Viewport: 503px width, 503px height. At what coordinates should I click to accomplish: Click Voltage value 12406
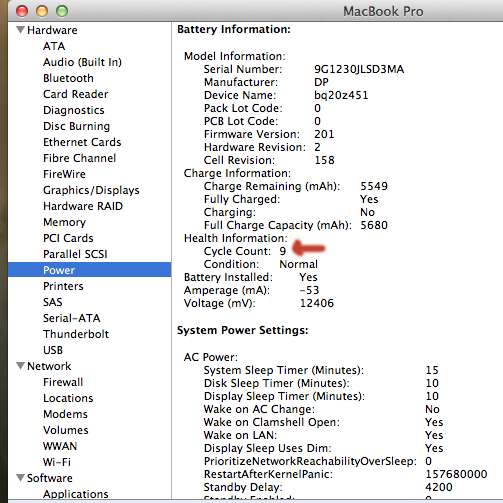click(317, 303)
